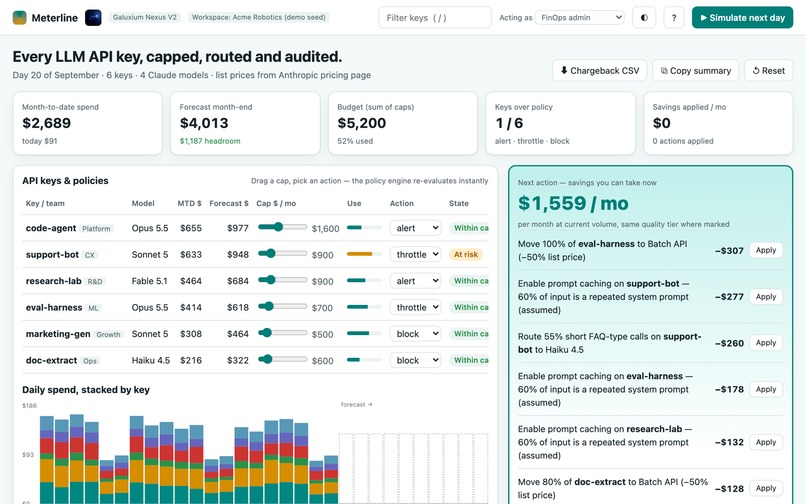Click the Meterline logo icon

pos(20,17)
